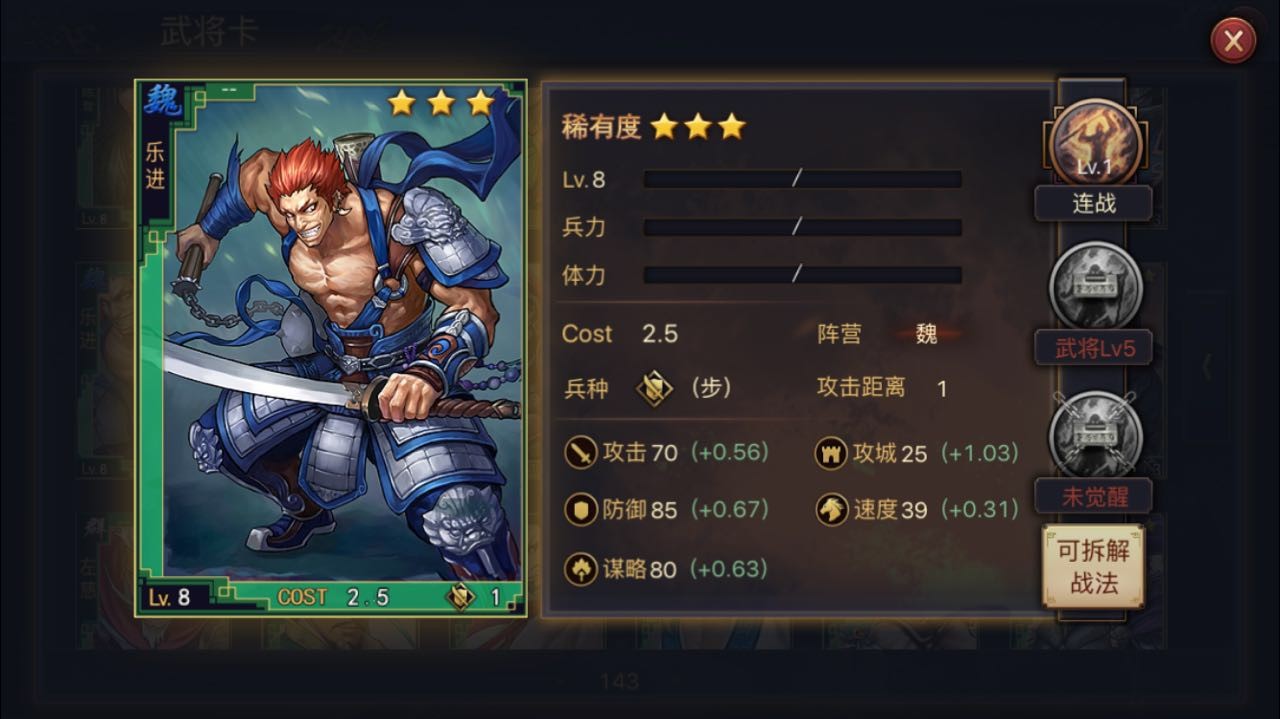Image resolution: width=1280 pixels, height=719 pixels.
Task: Tap the 兵力 troop strength bar
Action: [x=802, y=227]
